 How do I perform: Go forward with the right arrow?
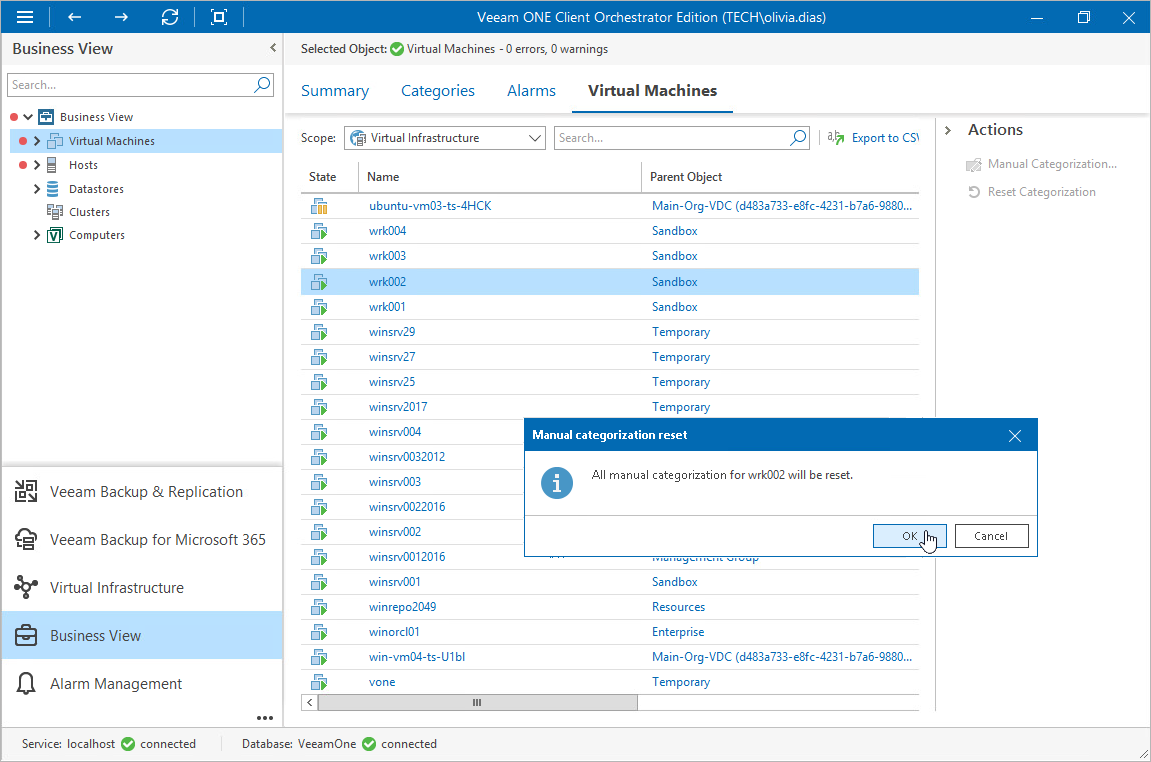click(x=121, y=17)
